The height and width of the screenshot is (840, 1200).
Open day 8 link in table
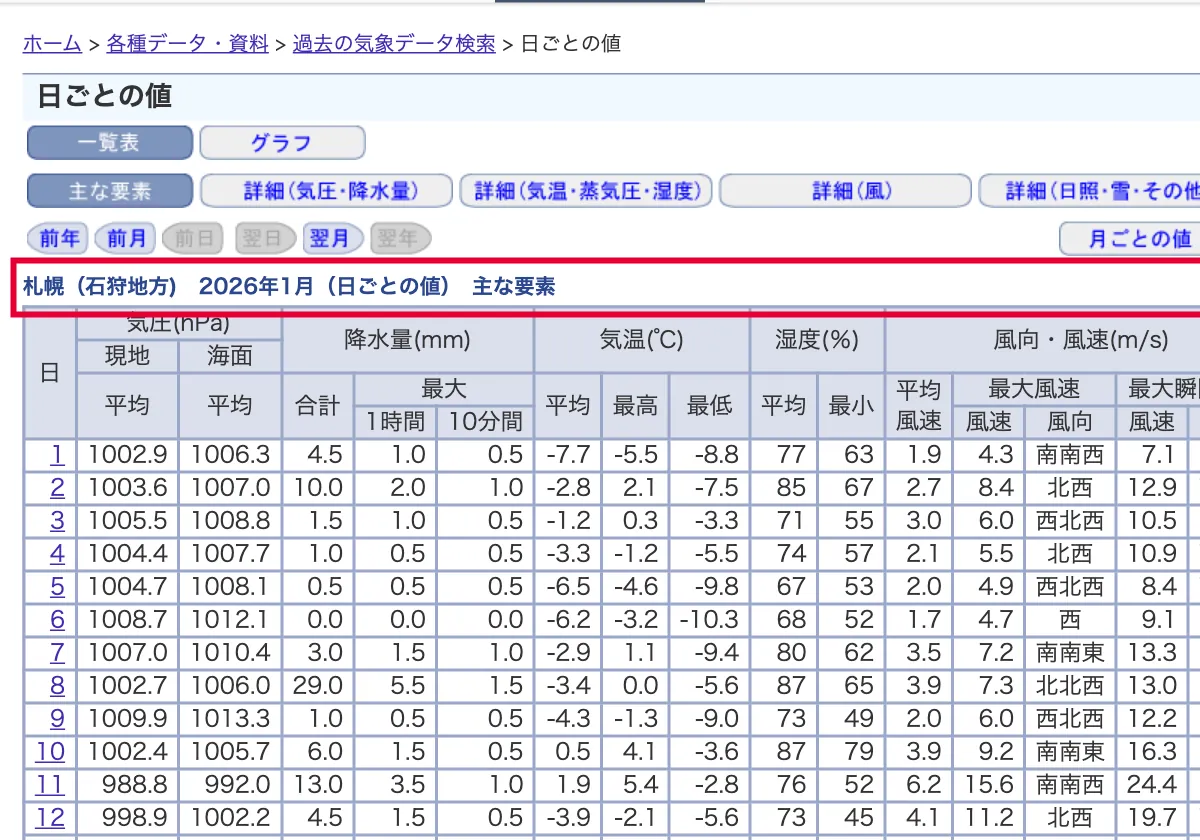tap(57, 686)
